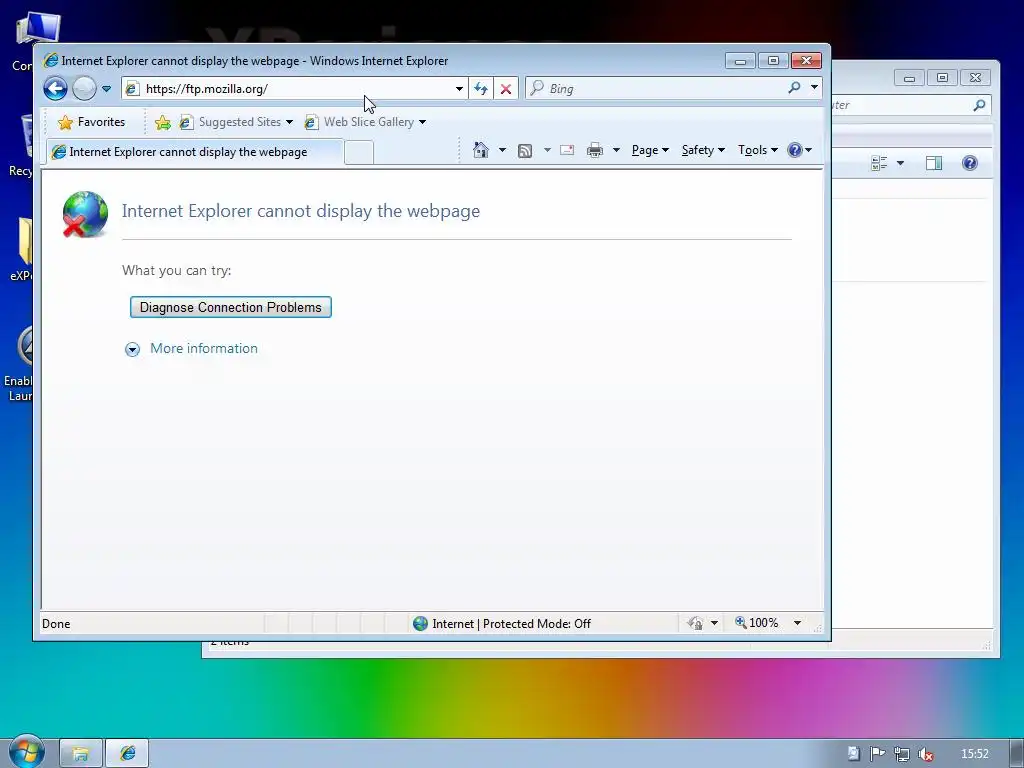Click the IE icon in title bar

pos(50,61)
